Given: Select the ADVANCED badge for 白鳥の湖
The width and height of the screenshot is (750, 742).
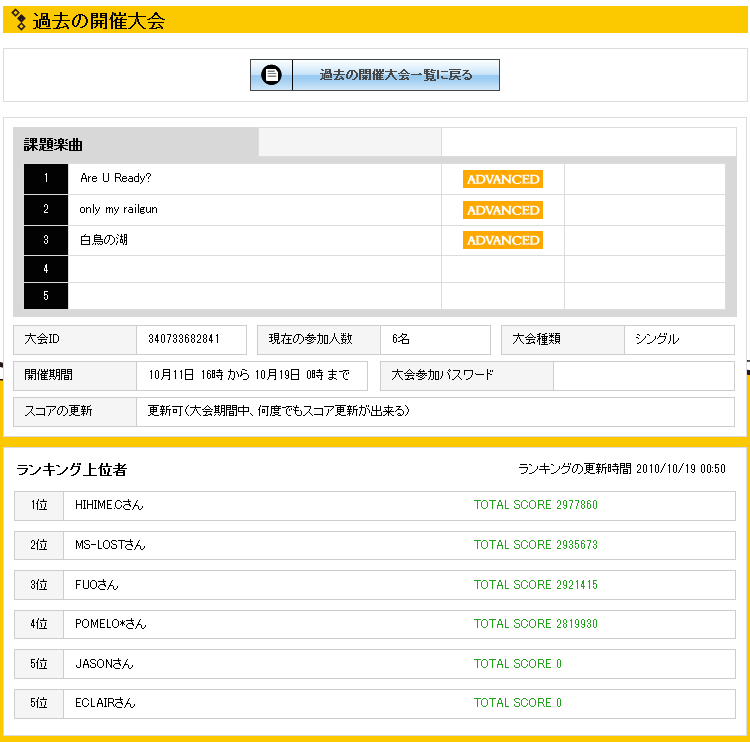Looking at the screenshot, I should coord(503,240).
